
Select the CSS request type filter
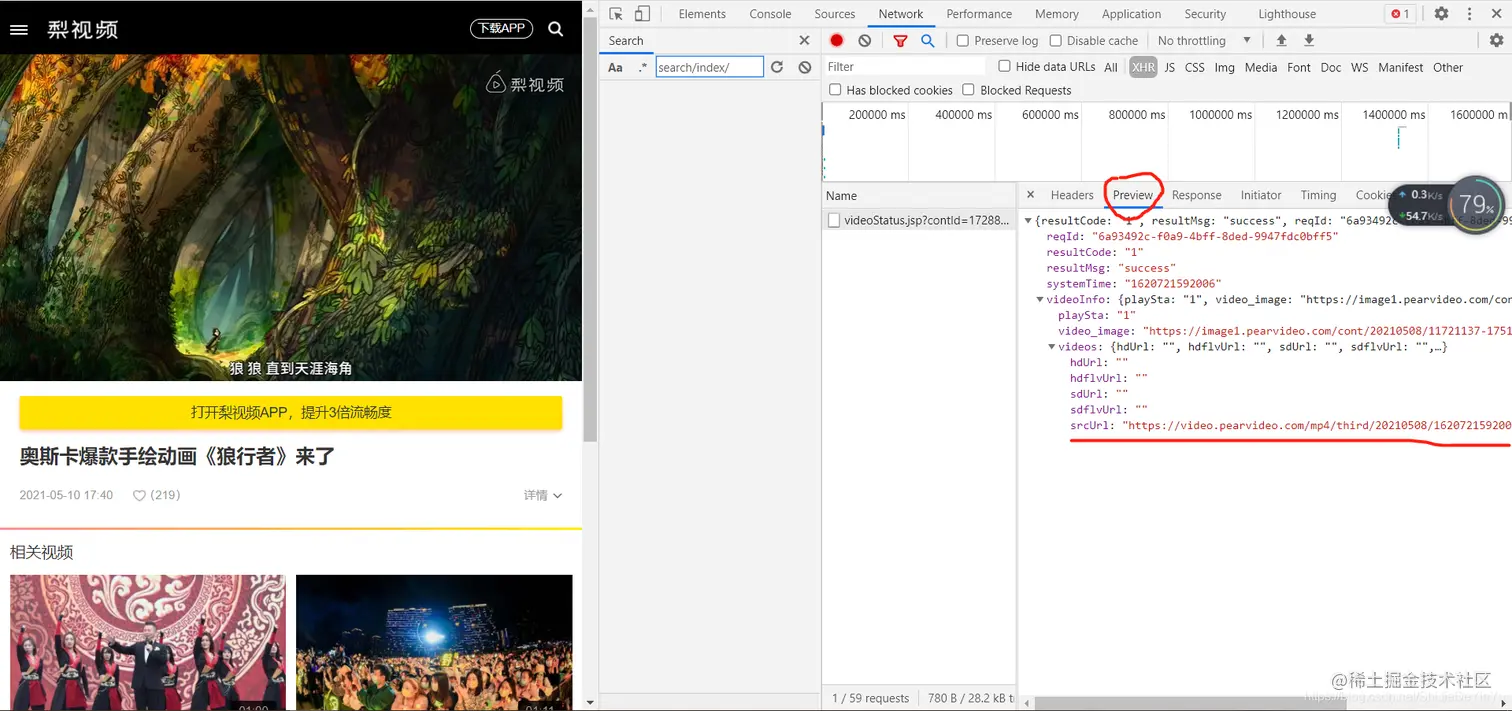(1195, 67)
